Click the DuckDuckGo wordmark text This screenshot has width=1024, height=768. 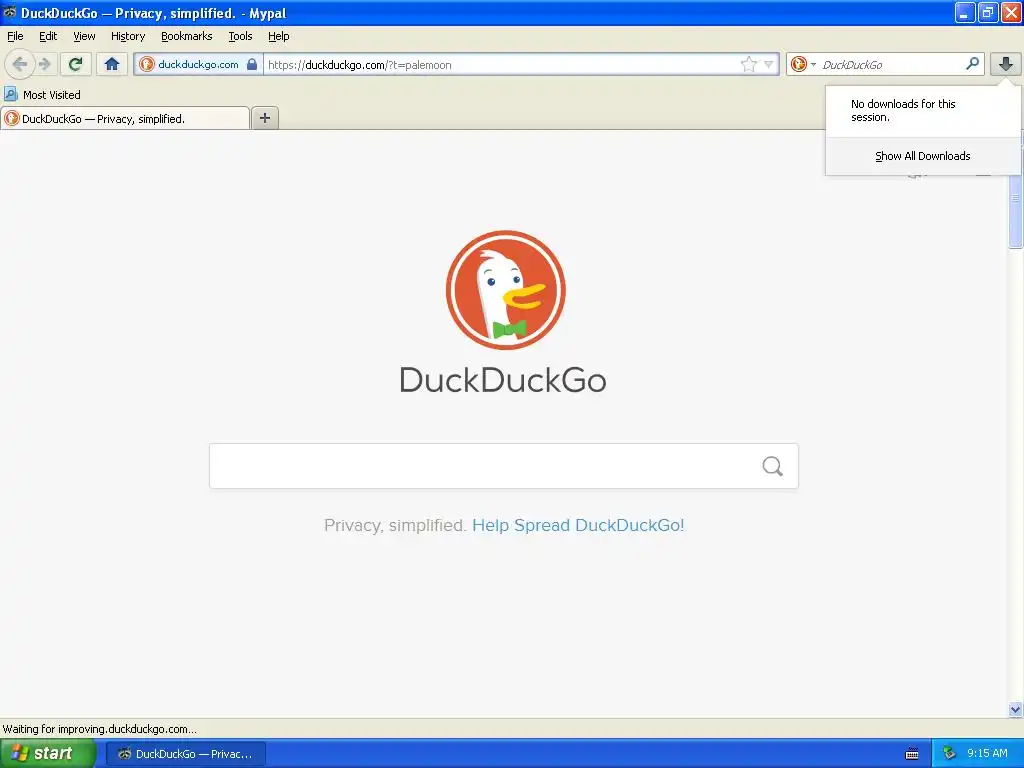pyautogui.click(x=503, y=380)
